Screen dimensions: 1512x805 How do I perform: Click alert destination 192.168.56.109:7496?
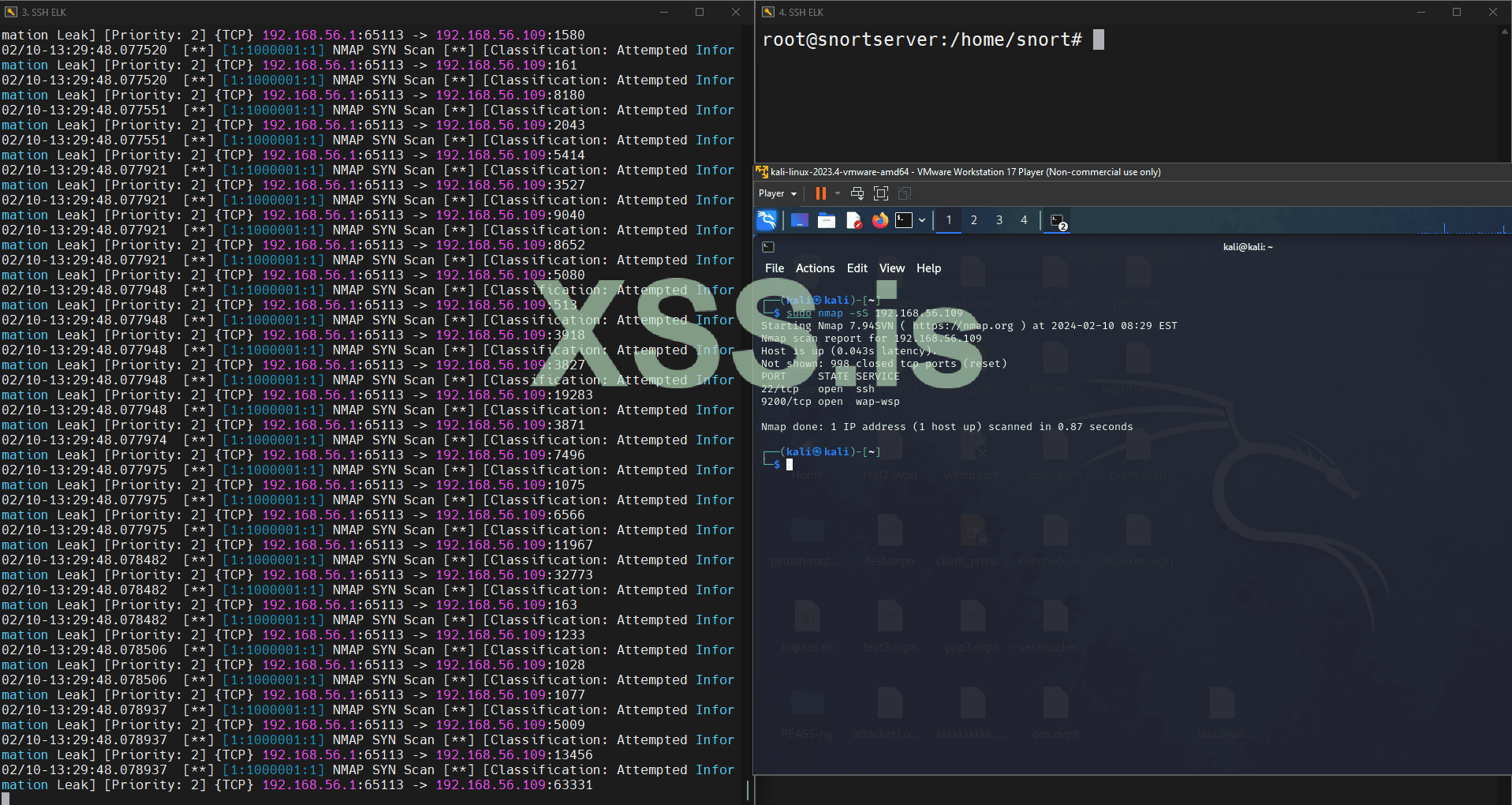(510, 455)
